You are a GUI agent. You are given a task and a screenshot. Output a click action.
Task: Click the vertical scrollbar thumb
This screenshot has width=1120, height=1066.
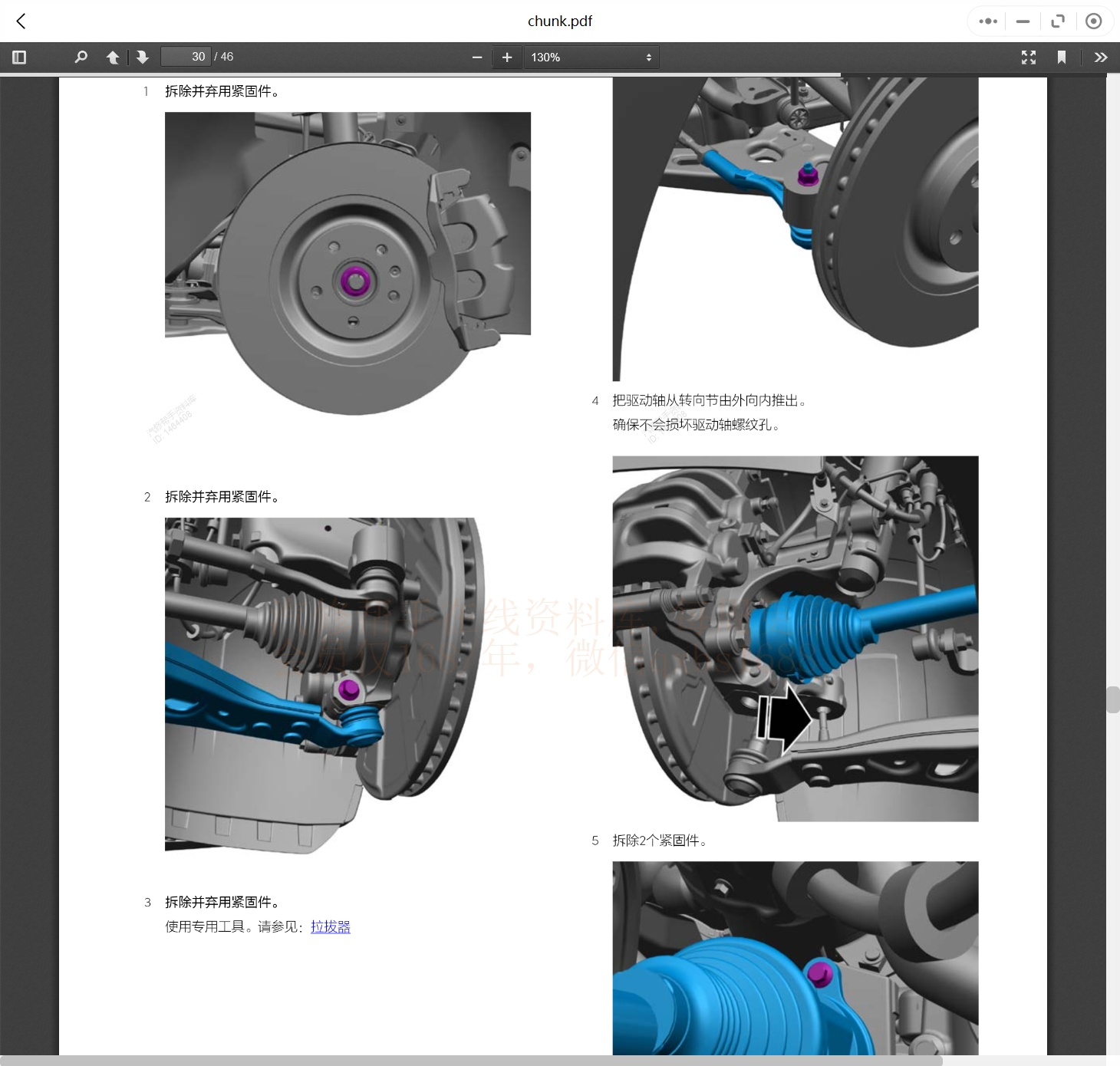click(x=1113, y=699)
